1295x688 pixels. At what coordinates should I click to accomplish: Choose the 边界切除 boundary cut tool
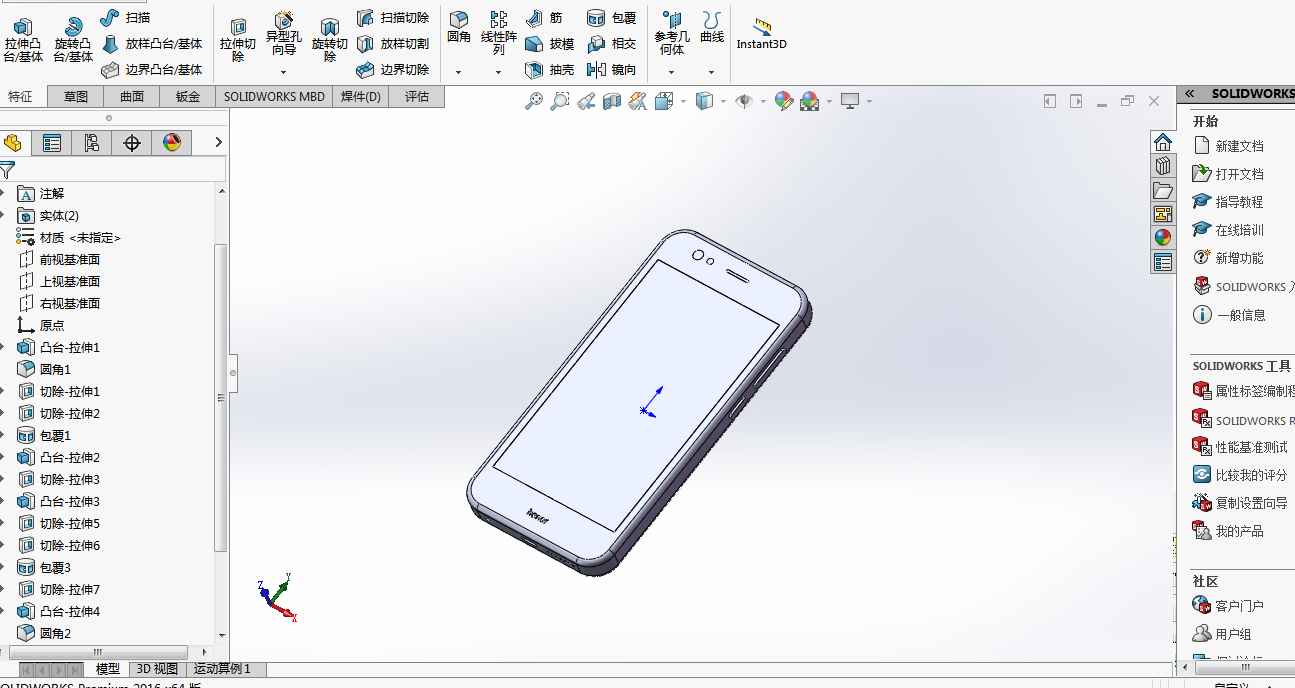coord(393,70)
